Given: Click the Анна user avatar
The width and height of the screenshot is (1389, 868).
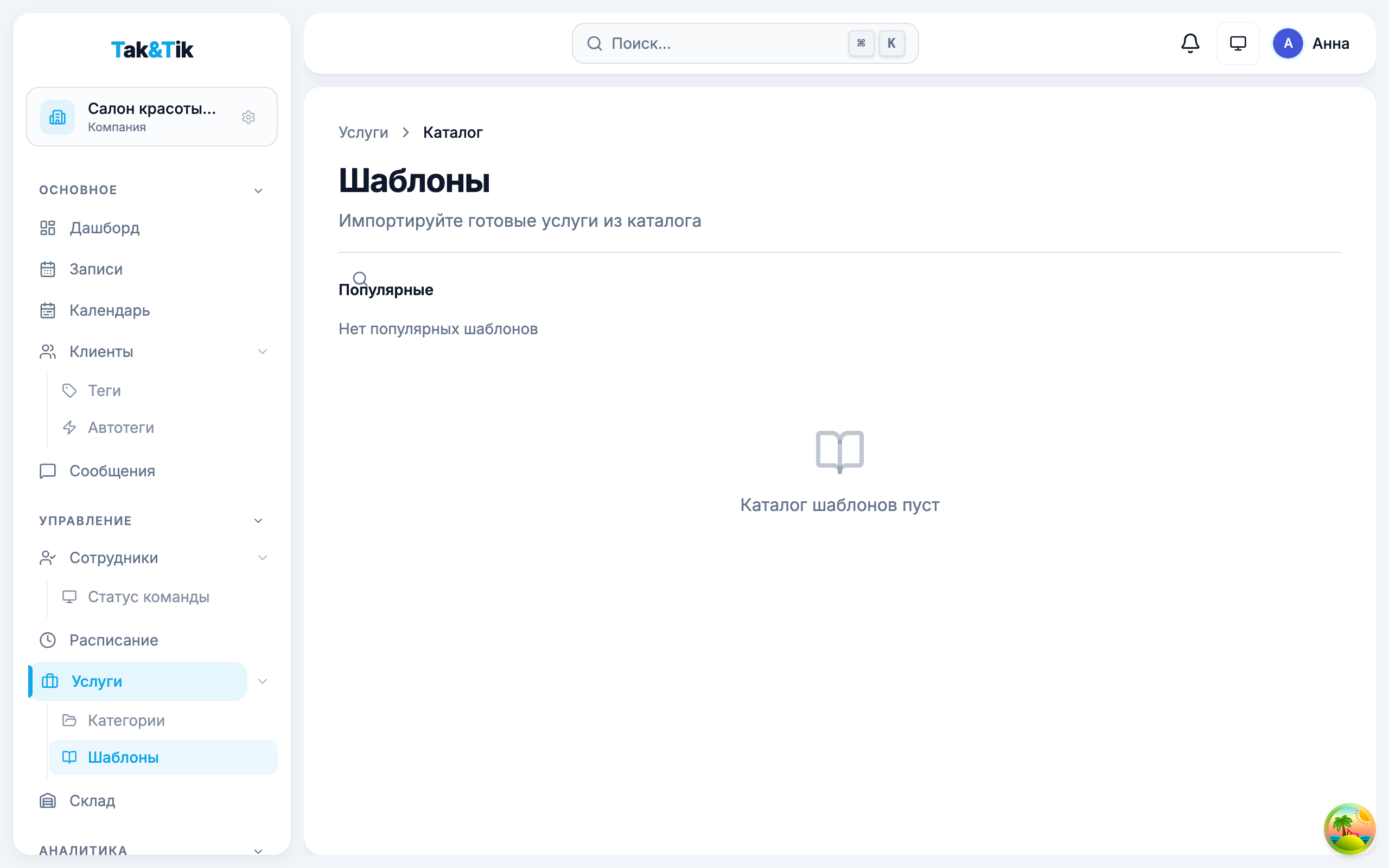Looking at the screenshot, I should tap(1288, 43).
